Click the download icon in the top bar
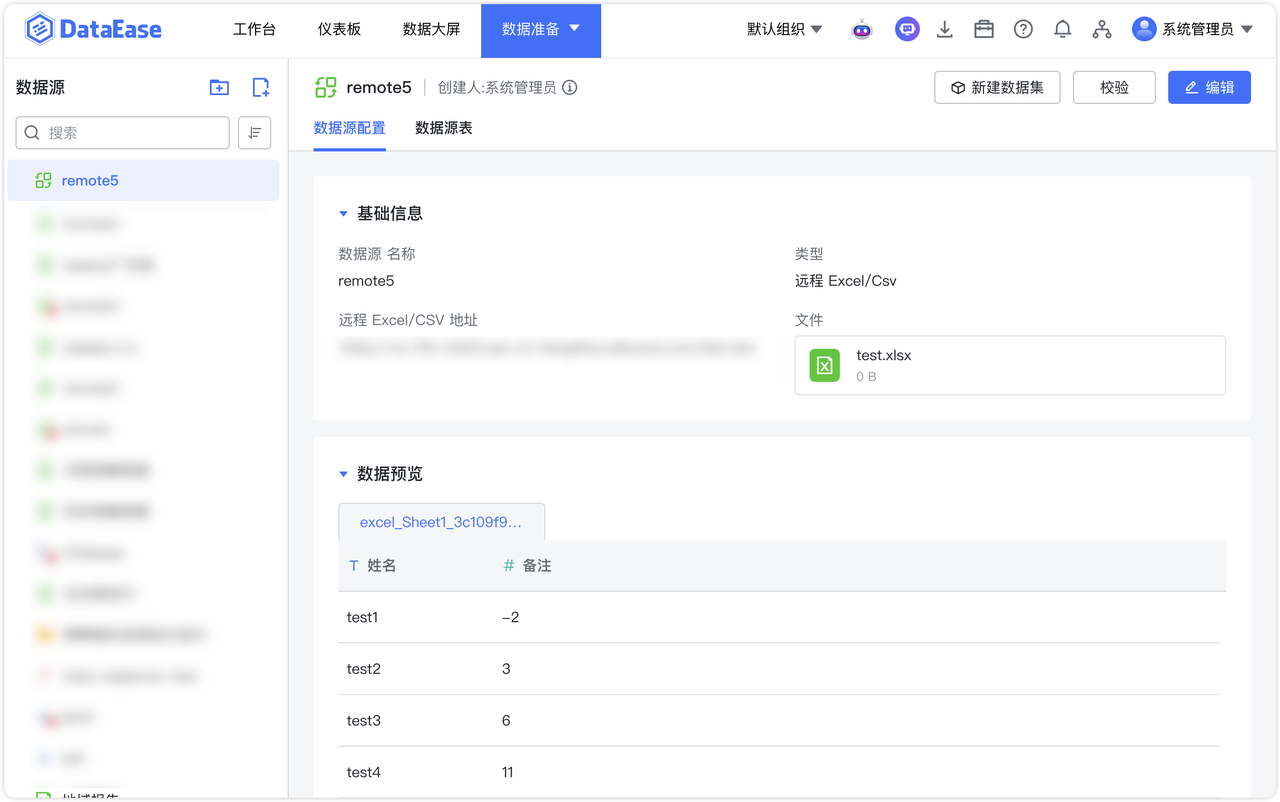 (944, 29)
